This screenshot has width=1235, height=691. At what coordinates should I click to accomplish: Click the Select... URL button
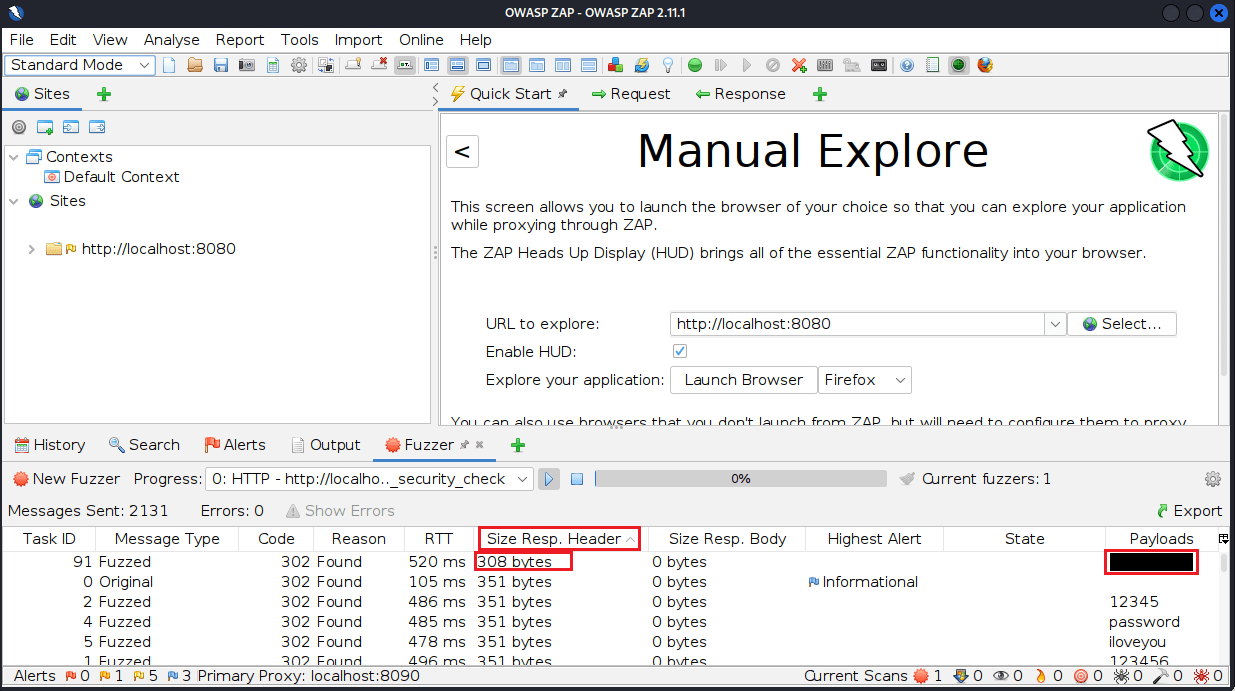pos(1122,324)
